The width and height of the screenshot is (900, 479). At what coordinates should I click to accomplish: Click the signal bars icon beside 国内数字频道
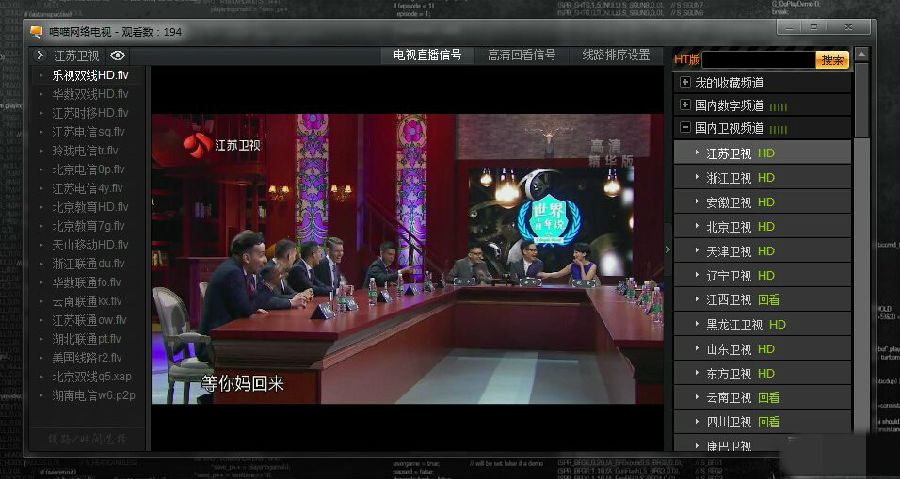pos(778,105)
